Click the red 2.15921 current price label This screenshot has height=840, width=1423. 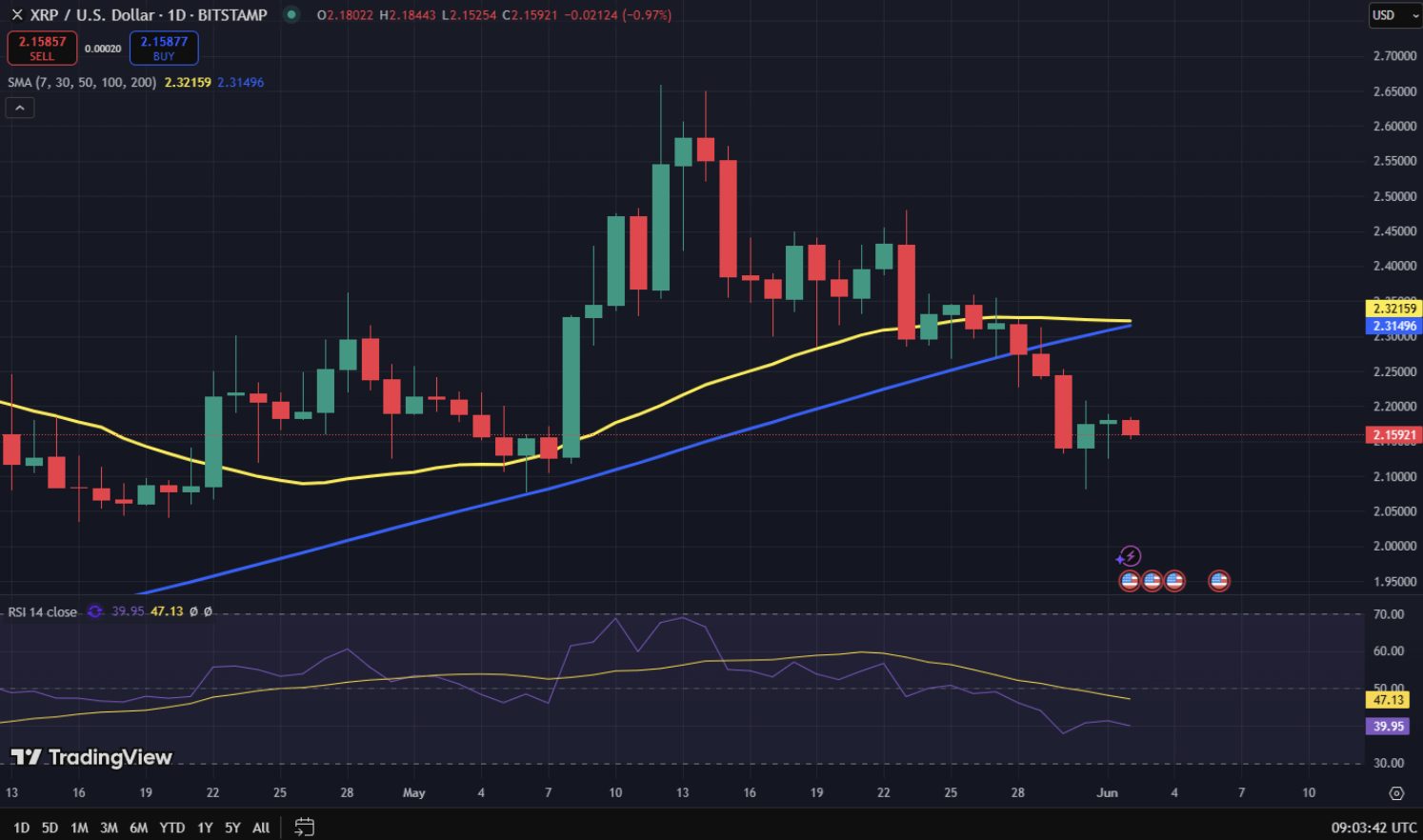[x=1393, y=435]
